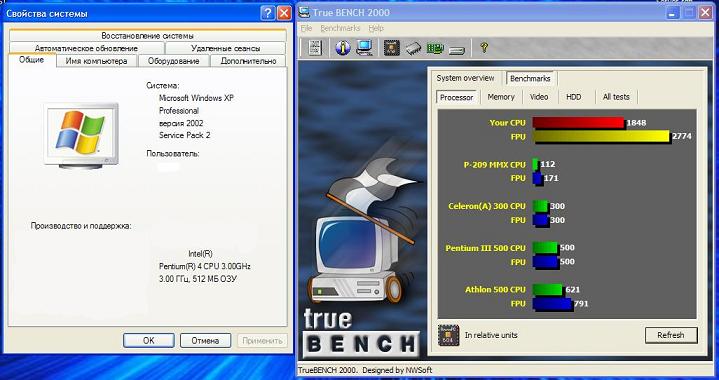
Task: Switch to the All tests sub-tab
Action: (x=616, y=97)
